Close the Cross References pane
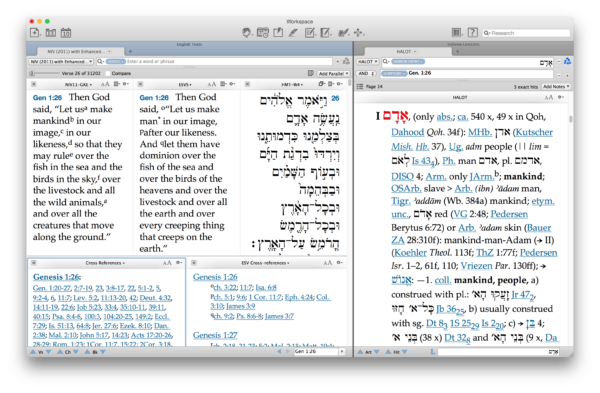This screenshot has width=600, height=393. coord(34,263)
